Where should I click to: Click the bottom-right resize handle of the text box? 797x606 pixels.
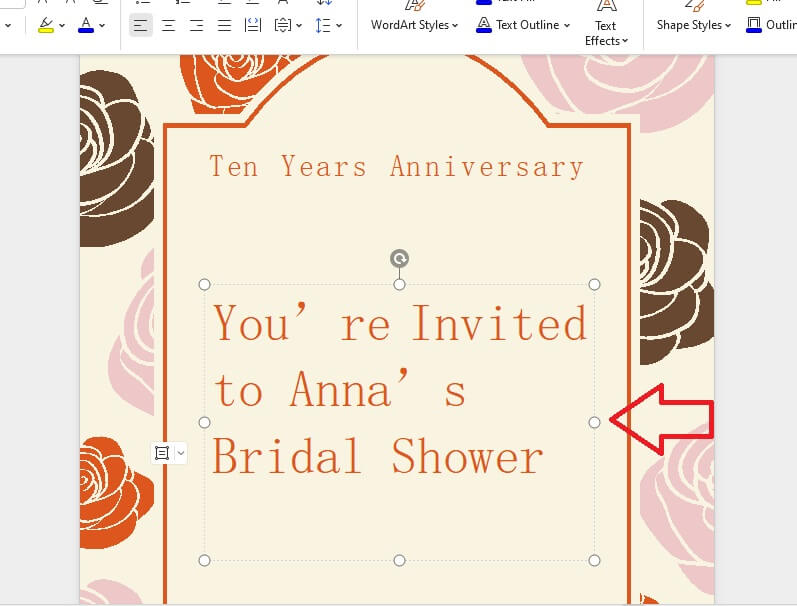[594, 560]
